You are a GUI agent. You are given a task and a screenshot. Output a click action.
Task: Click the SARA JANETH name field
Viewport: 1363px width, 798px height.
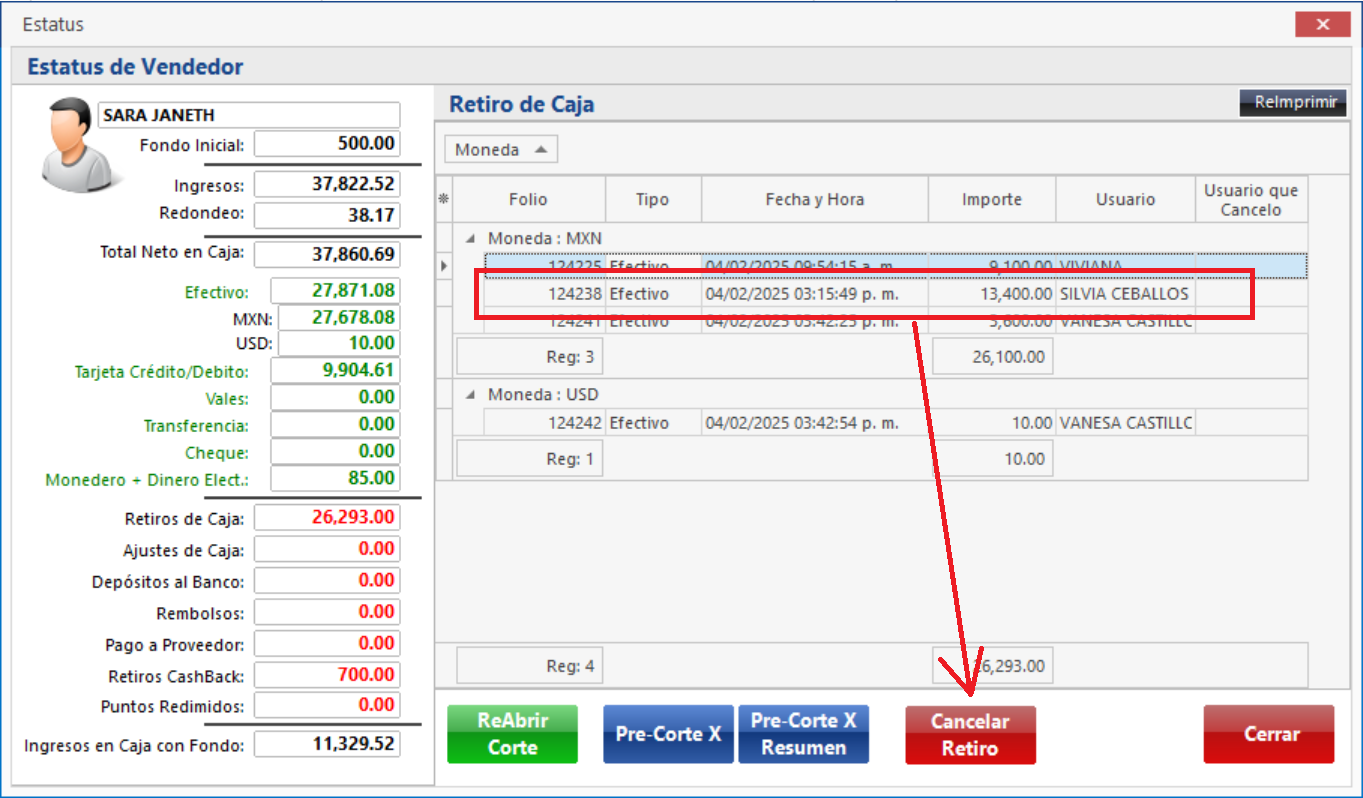(x=248, y=115)
